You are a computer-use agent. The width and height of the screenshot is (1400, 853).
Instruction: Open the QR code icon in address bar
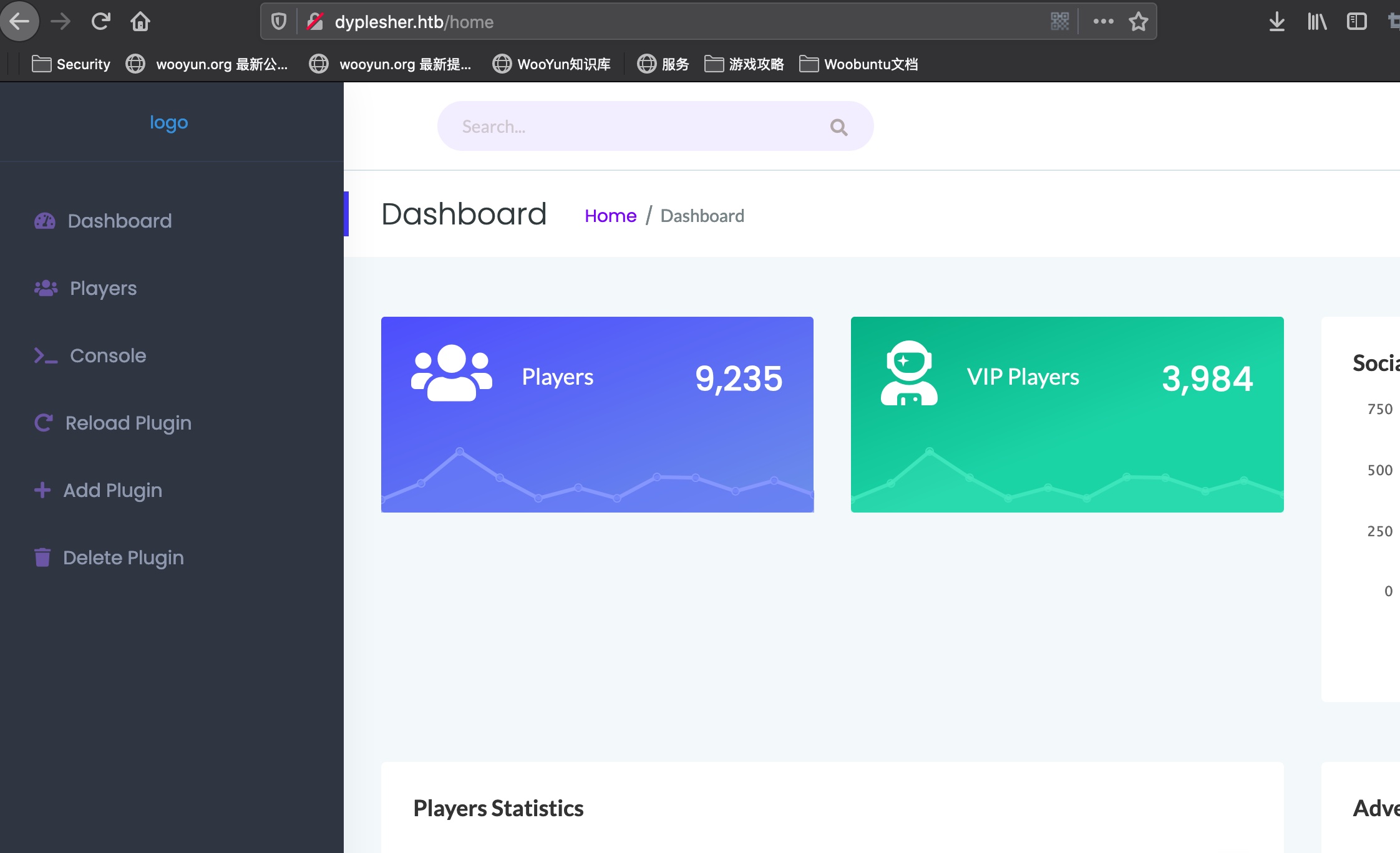[1059, 22]
